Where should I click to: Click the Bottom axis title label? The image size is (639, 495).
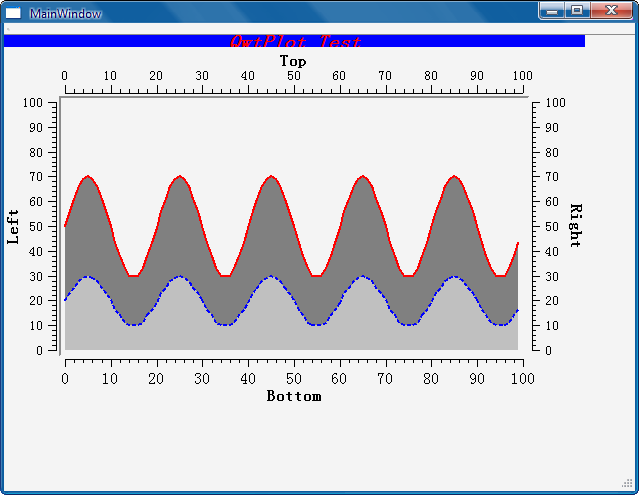tap(294, 396)
